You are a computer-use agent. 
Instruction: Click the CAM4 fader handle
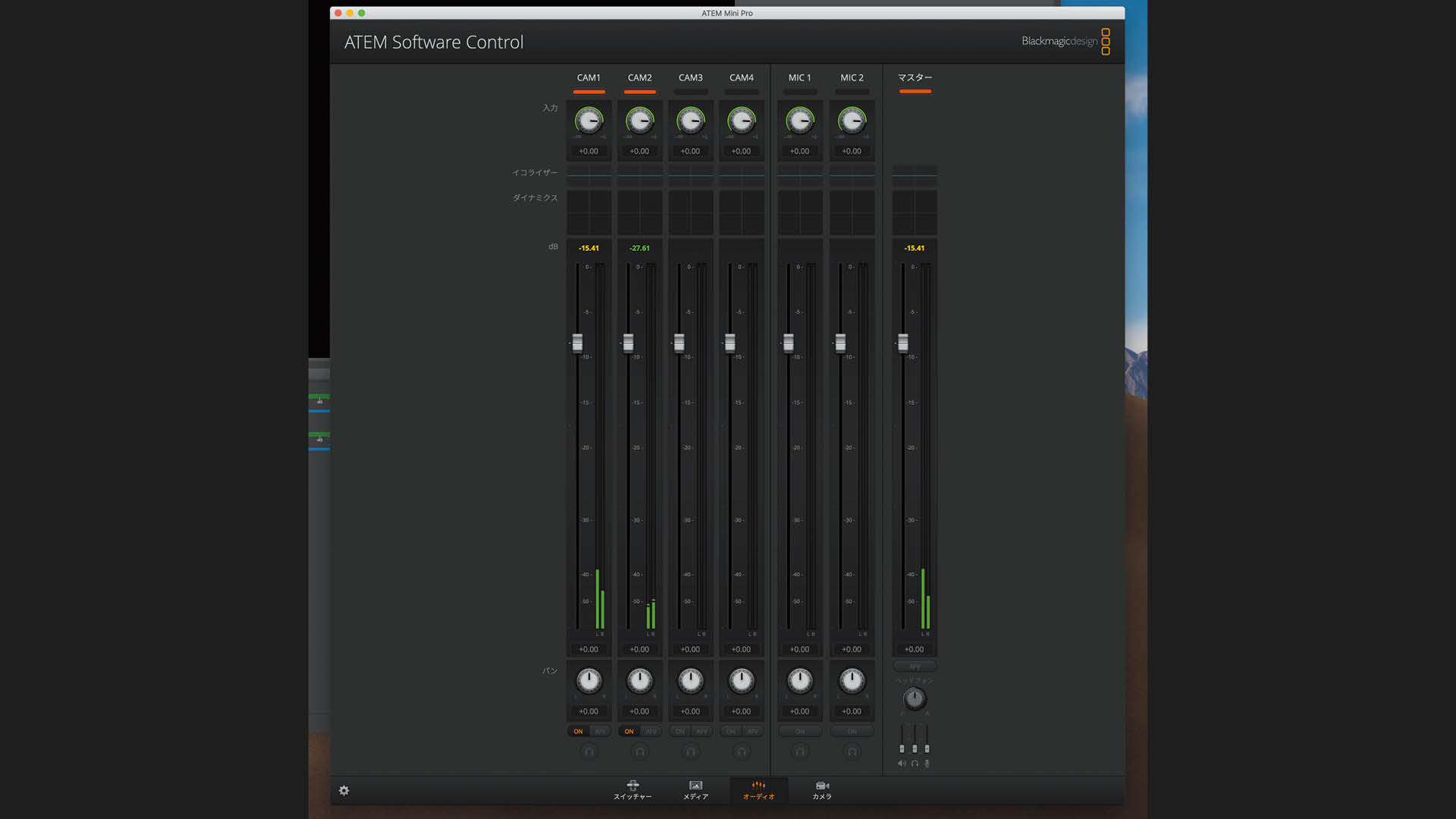point(730,343)
